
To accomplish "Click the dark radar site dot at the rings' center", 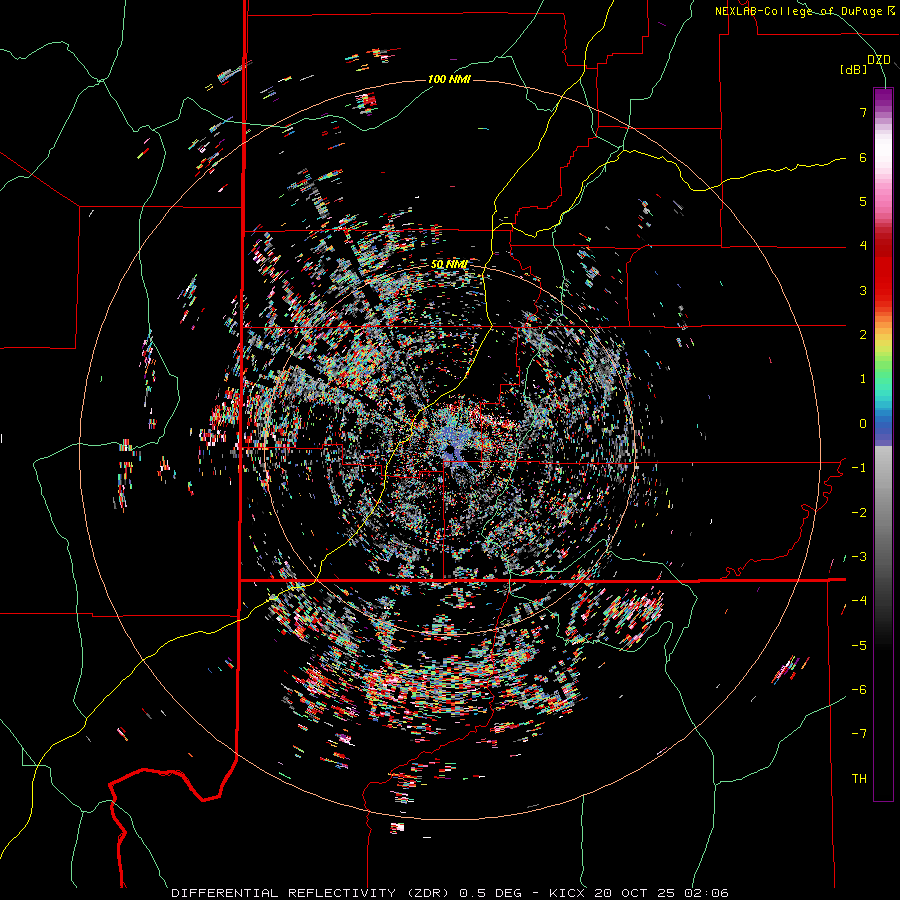I will (x=449, y=449).
